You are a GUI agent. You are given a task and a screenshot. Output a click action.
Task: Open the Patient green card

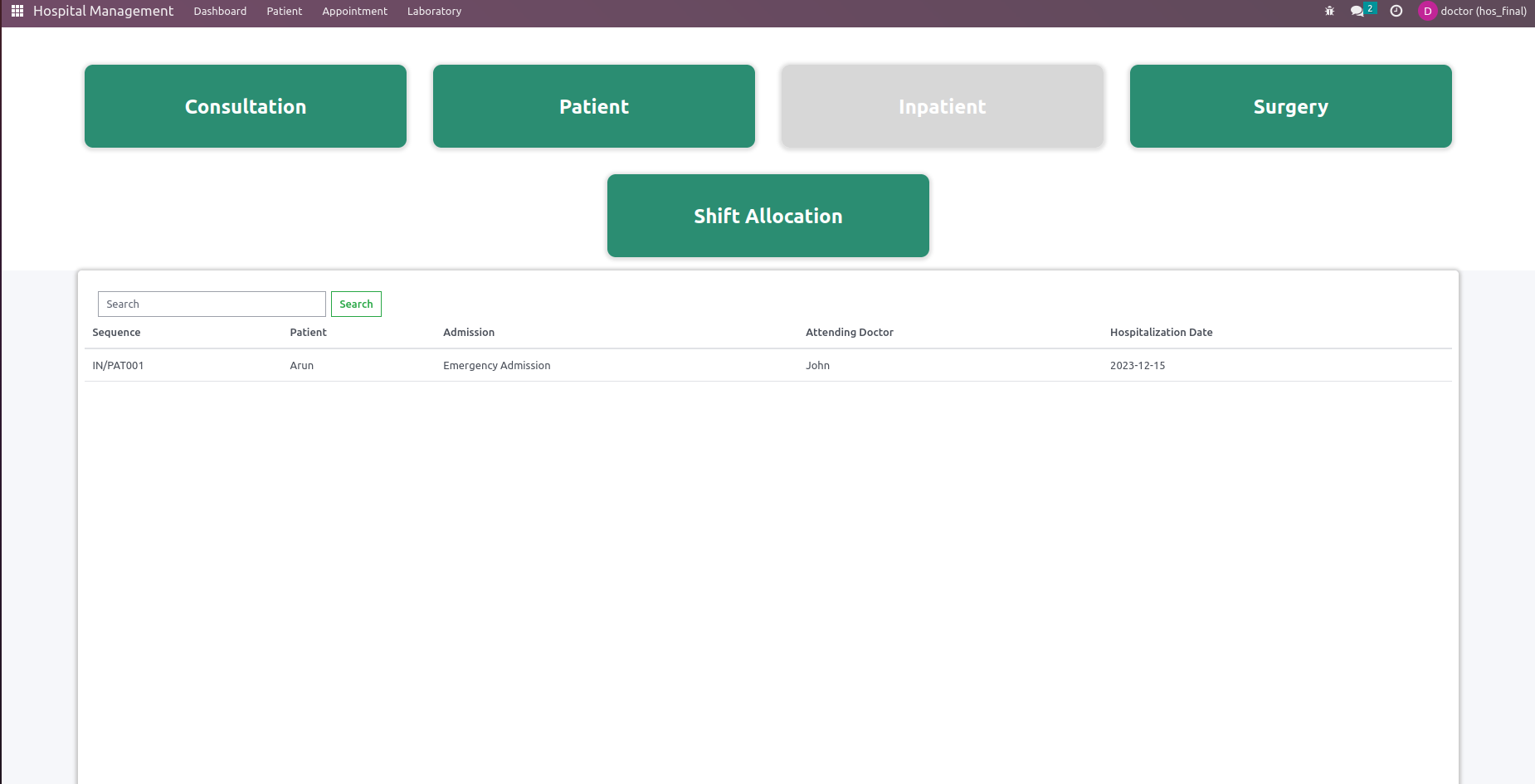[x=594, y=106]
